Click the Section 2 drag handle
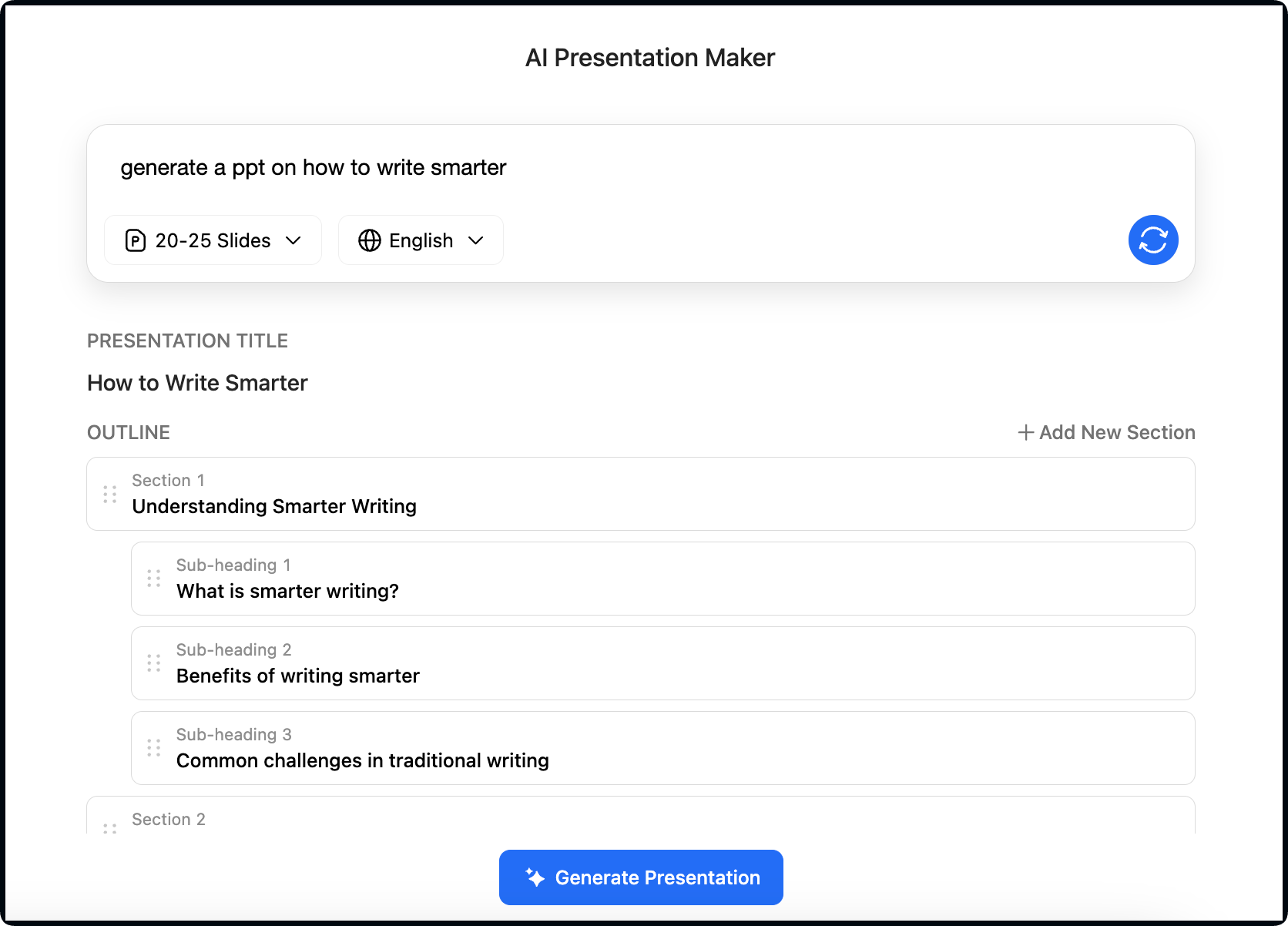 (110, 827)
